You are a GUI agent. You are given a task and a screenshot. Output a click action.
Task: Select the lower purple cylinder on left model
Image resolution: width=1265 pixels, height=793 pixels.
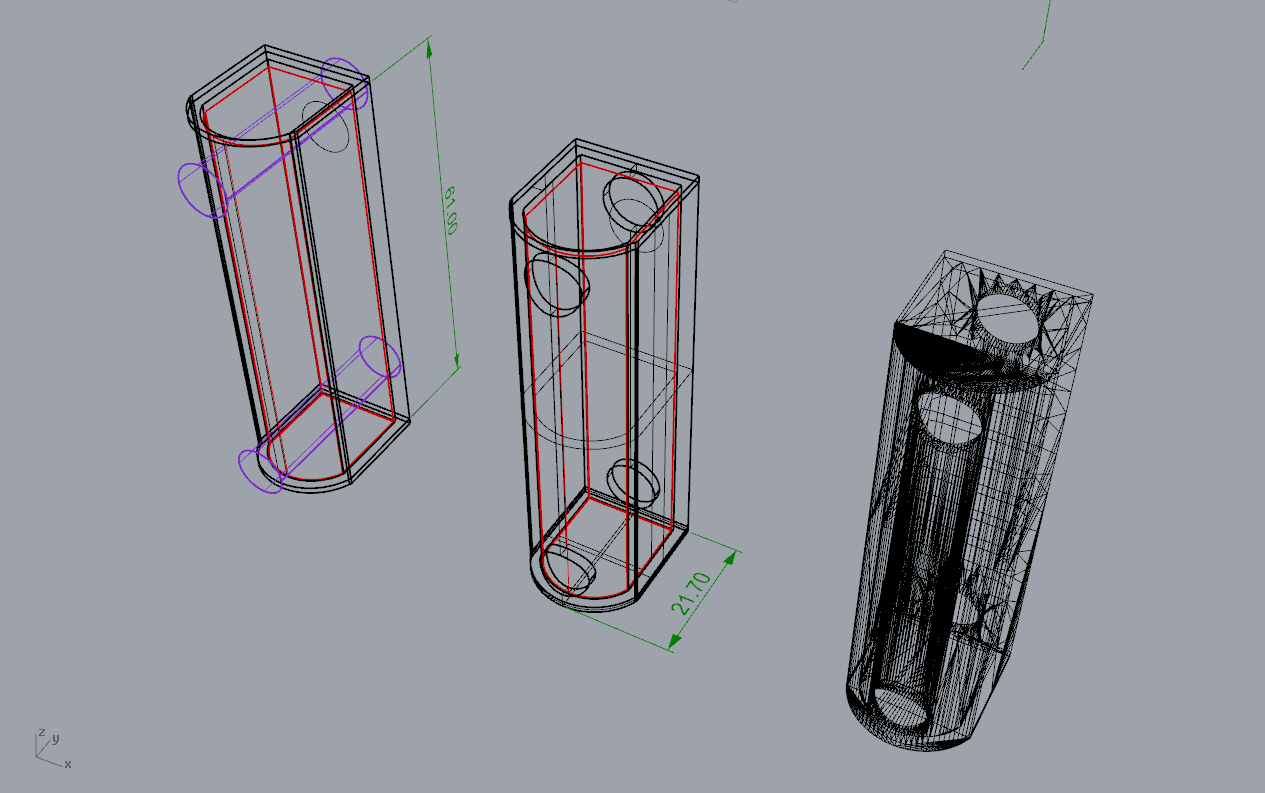(x=320, y=414)
